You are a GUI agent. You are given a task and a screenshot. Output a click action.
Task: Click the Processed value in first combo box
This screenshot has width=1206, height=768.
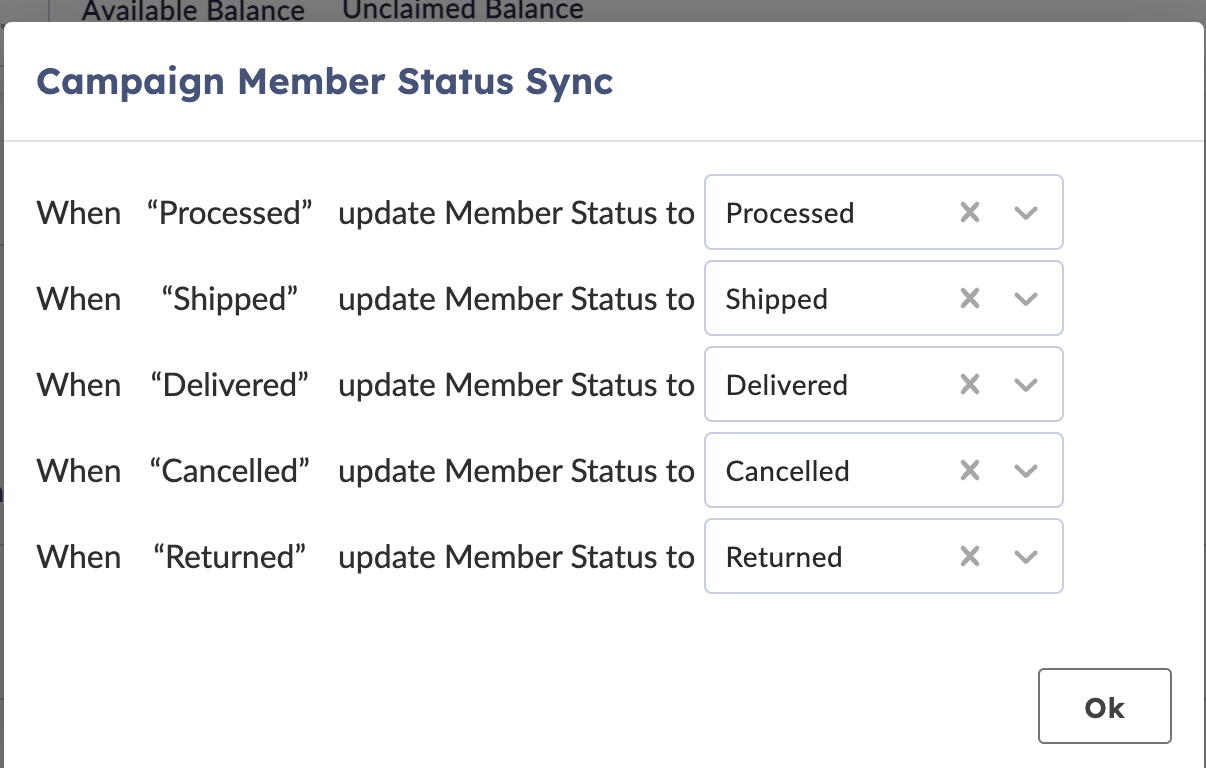(x=790, y=213)
